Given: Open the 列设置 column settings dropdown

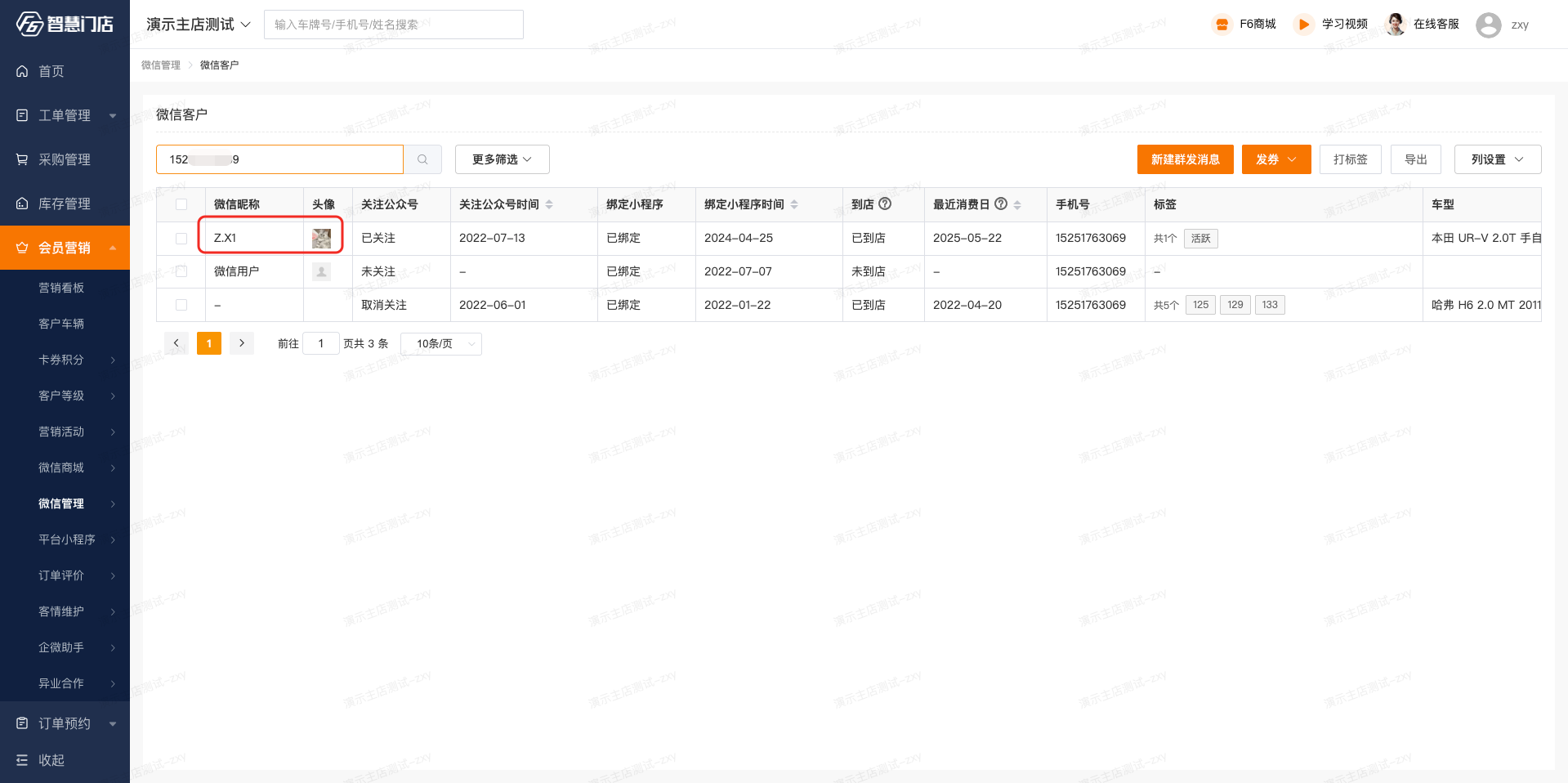Looking at the screenshot, I should point(1498,159).
